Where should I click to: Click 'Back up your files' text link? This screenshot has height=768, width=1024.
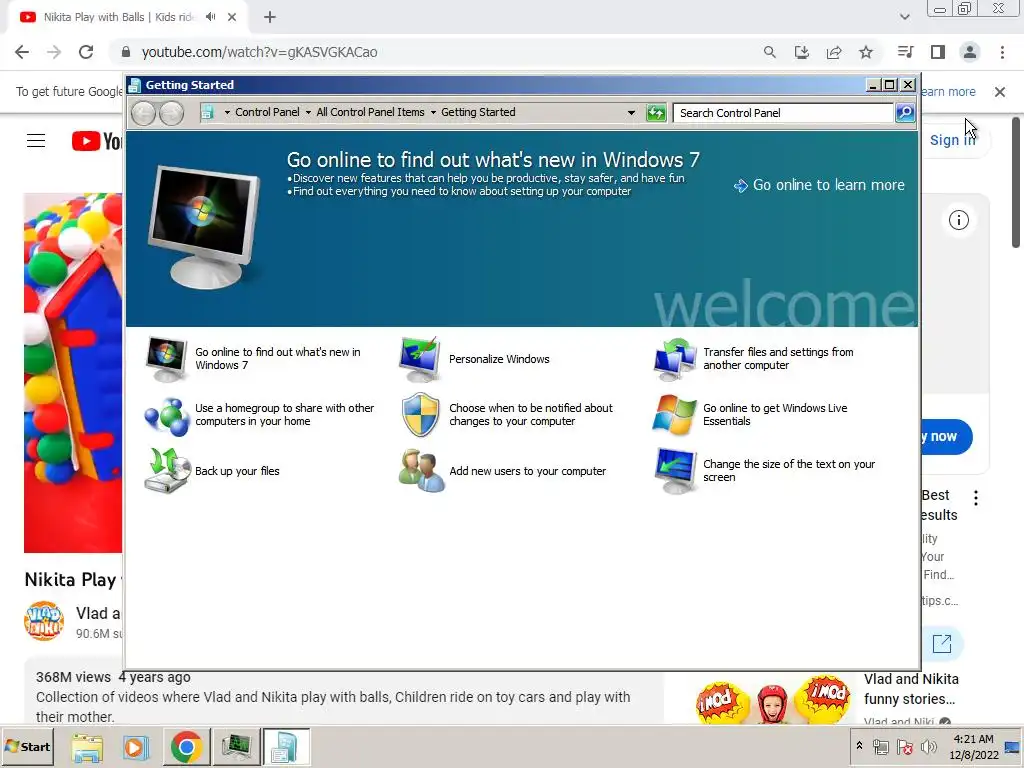tap(237, 471)
